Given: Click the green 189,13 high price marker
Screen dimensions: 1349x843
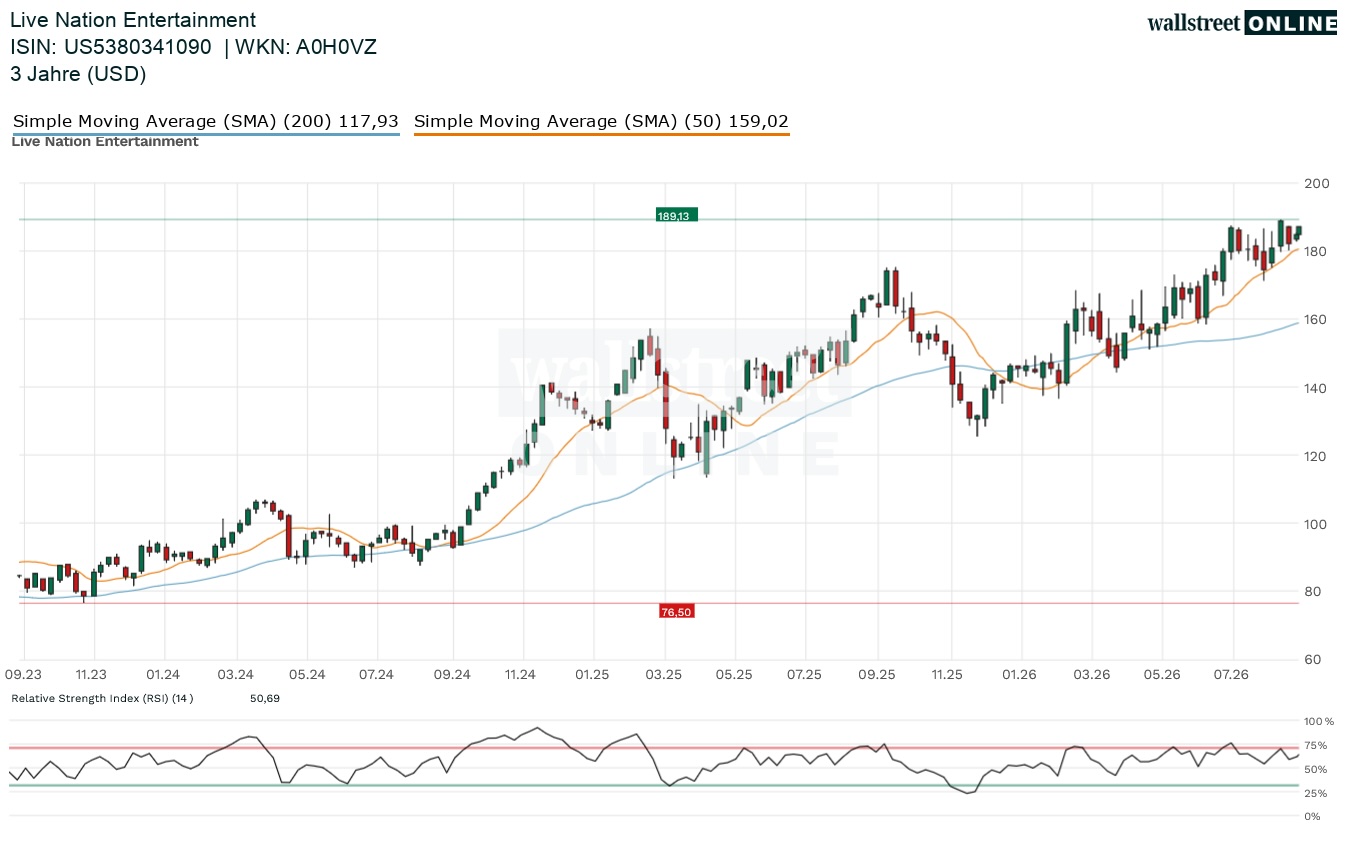Looking at the screenshot, I should tap(677, 215).
